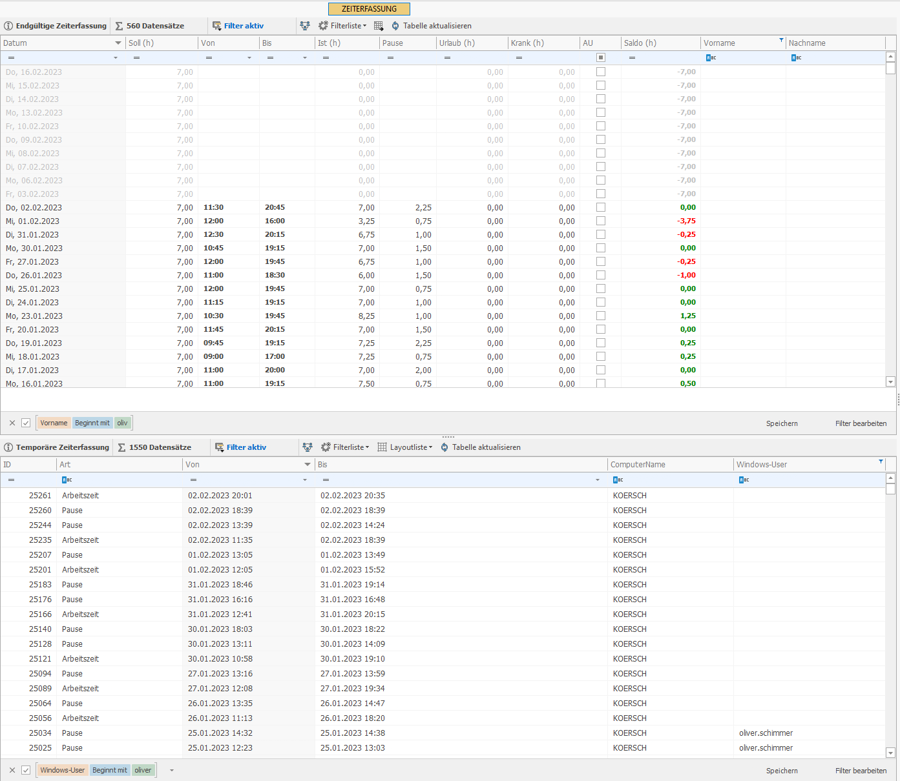
Task: Toggle AU checkbox for 30.01.2023 row
Action: pos(600,248)
